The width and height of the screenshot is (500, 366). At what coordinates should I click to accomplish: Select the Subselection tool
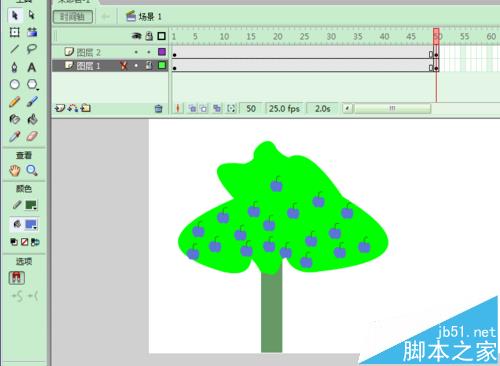[x=32, y=15]
